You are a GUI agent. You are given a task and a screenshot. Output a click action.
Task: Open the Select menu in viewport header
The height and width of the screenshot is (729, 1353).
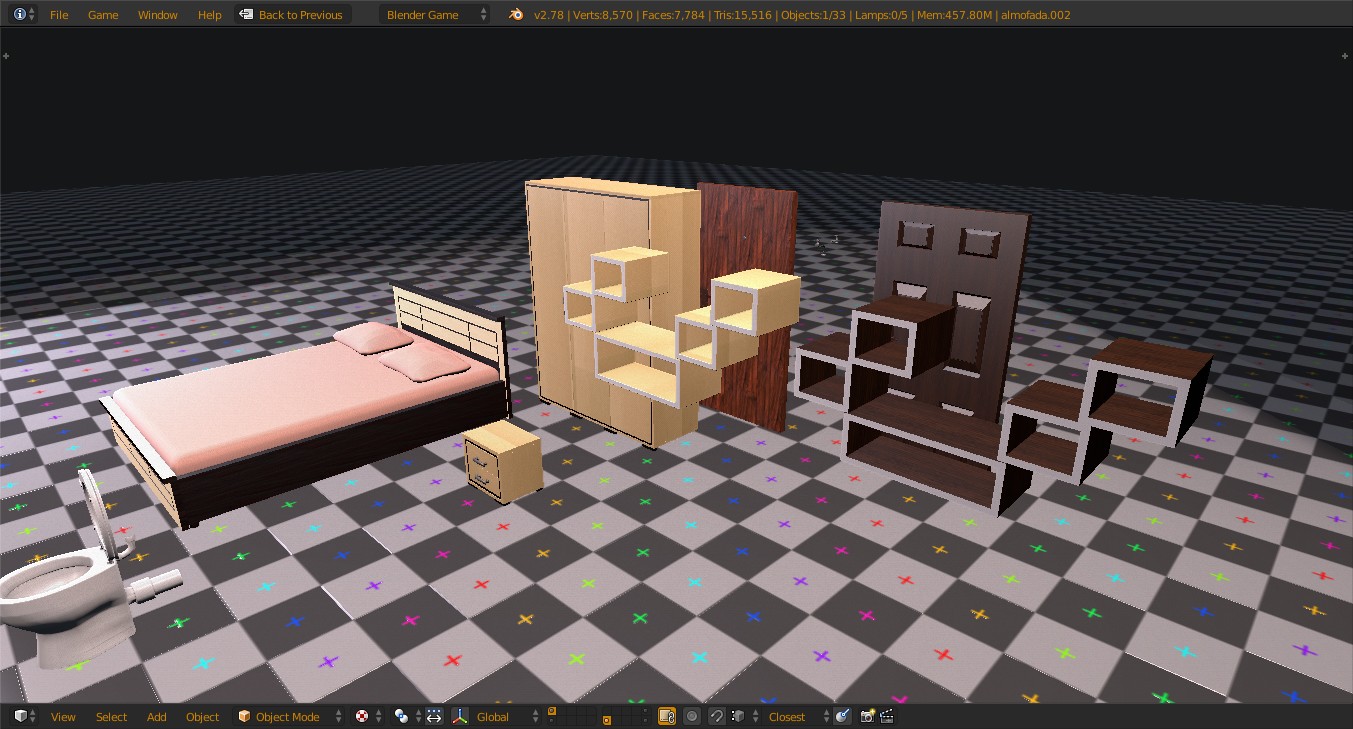[111, 716]
